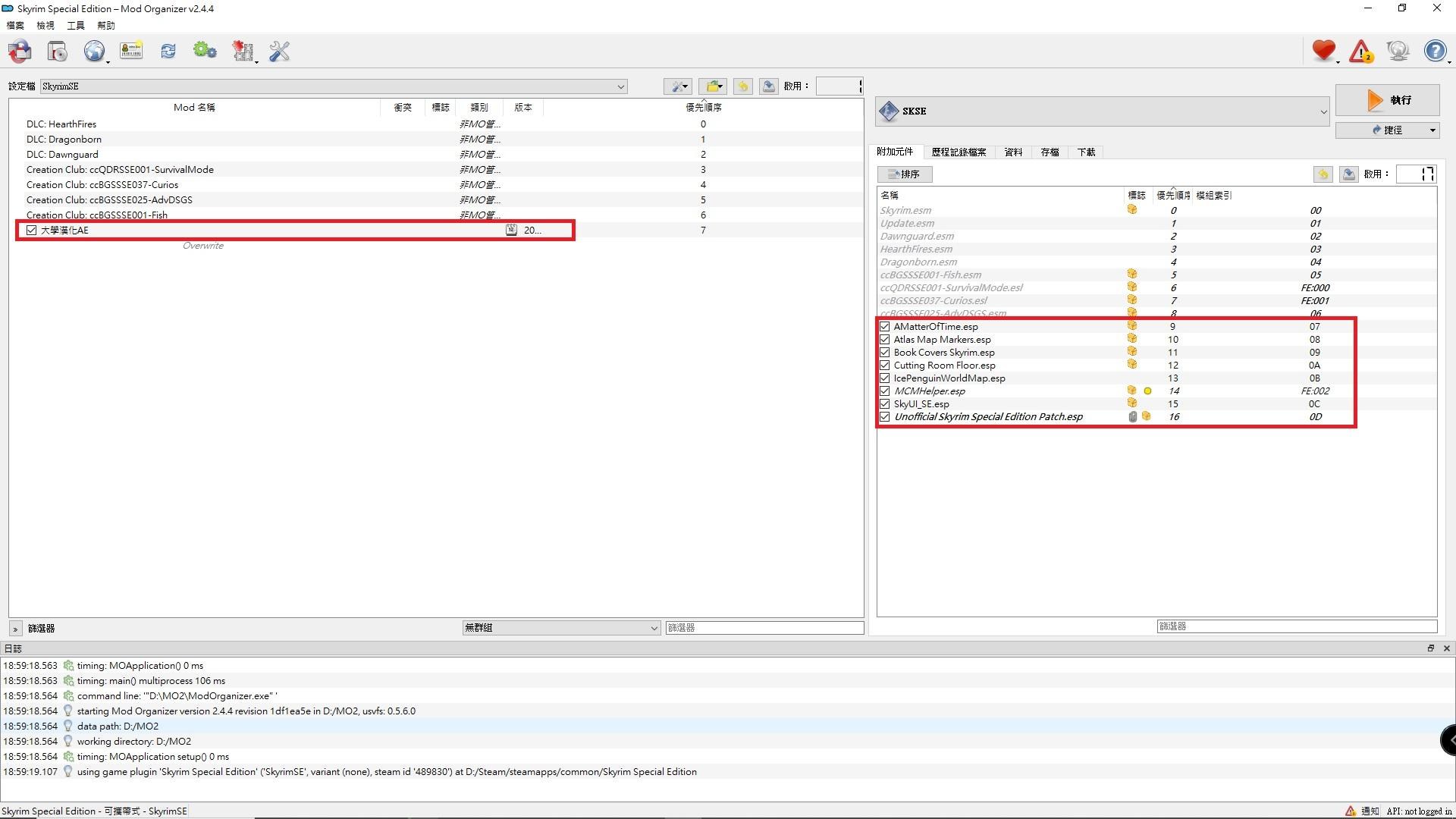Sort mods by 優先順序 column header
The image size is (1456, 819).
pos(703,108)
